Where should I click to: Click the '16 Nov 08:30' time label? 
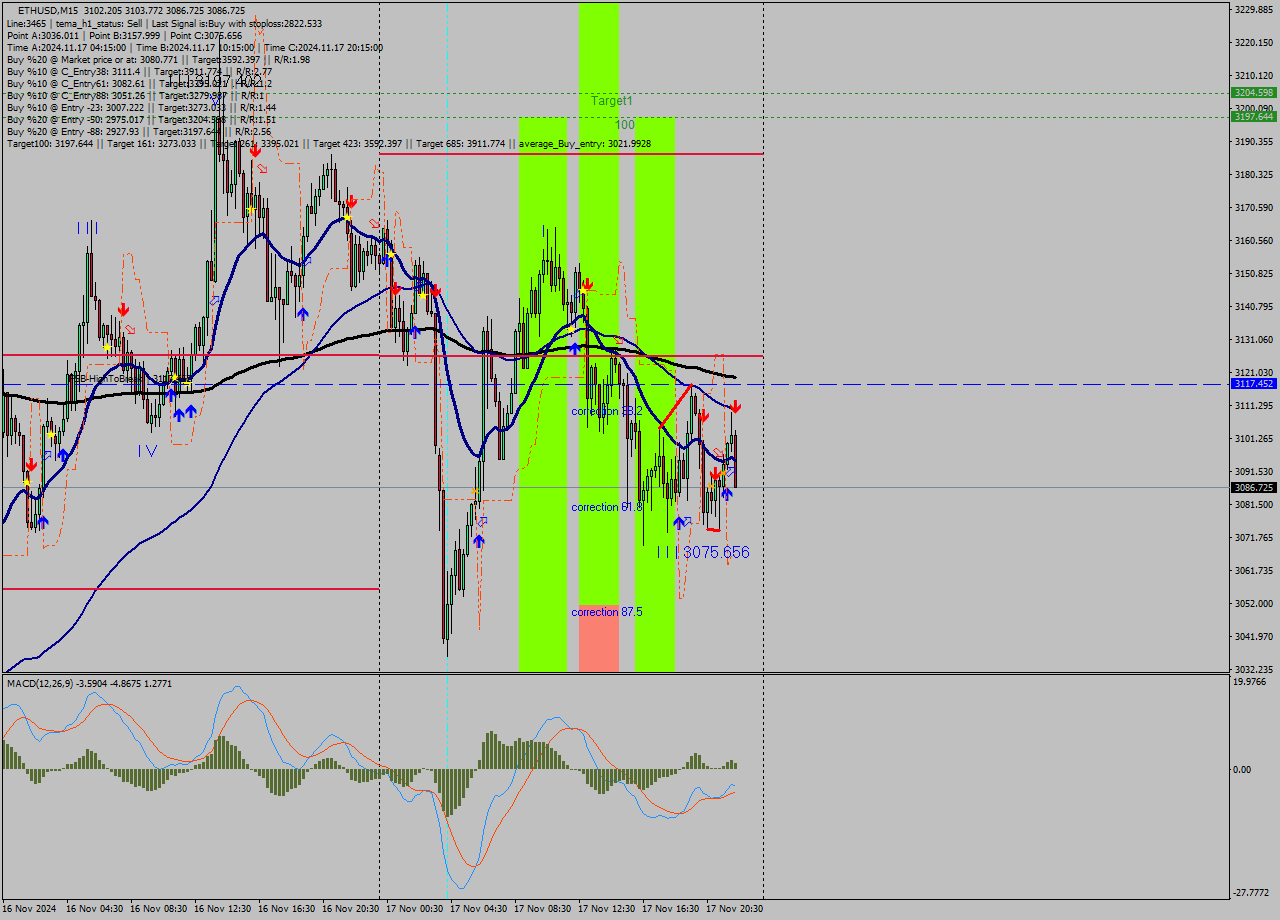pos(159,909)
